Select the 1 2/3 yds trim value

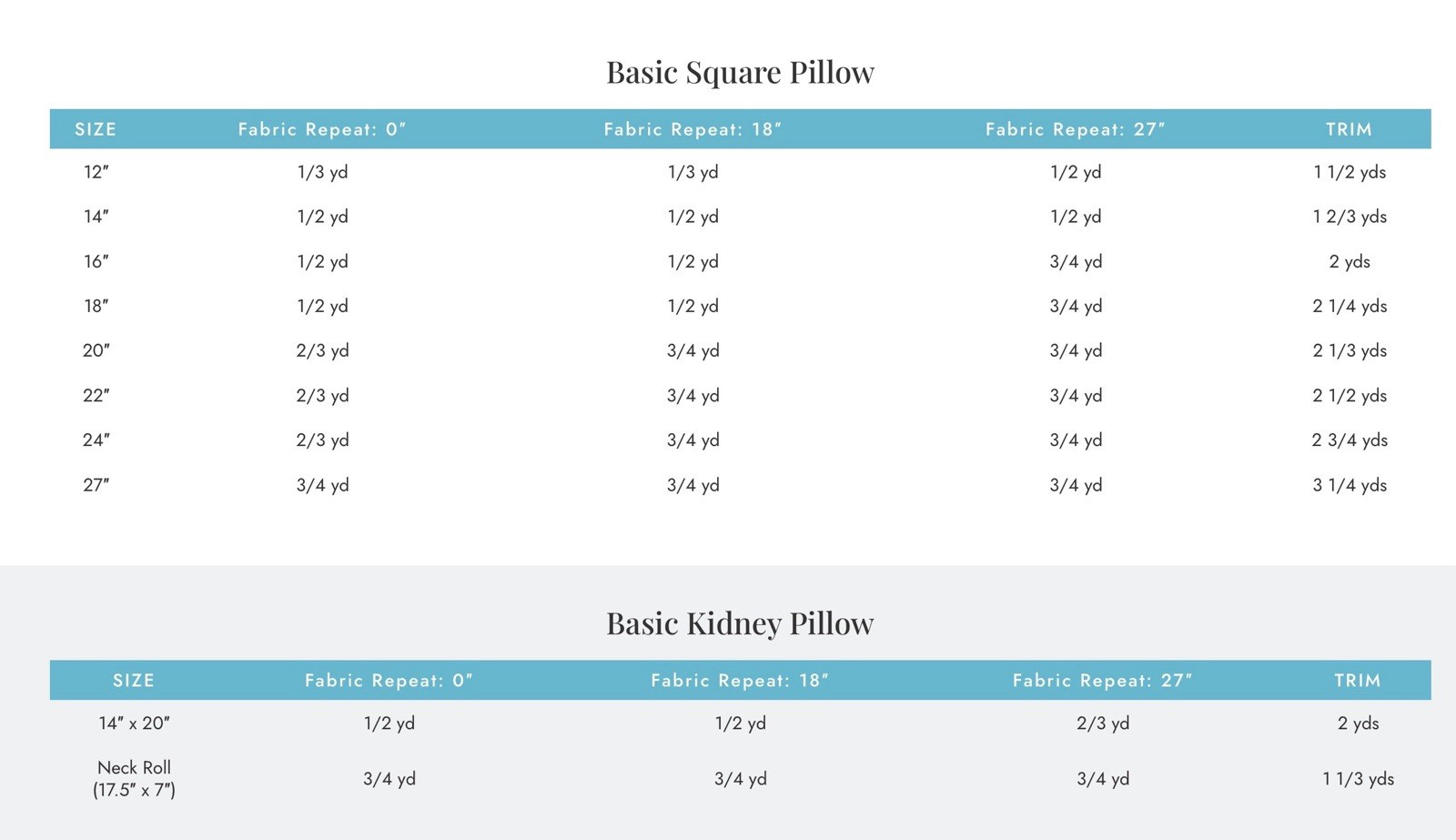click(x=1350, y=217)
